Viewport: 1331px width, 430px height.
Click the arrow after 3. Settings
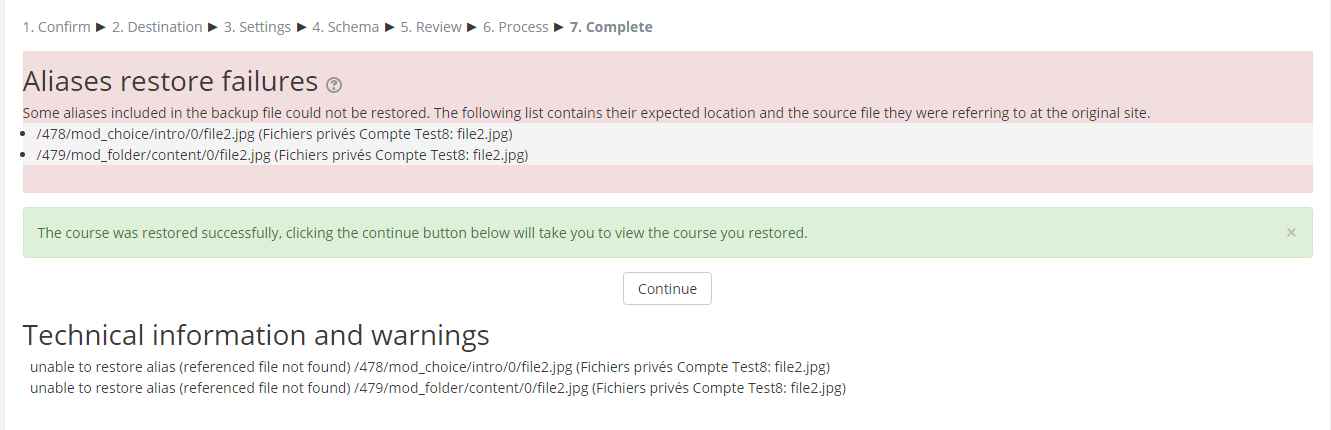pyautogui.click(x=302, y=27)
